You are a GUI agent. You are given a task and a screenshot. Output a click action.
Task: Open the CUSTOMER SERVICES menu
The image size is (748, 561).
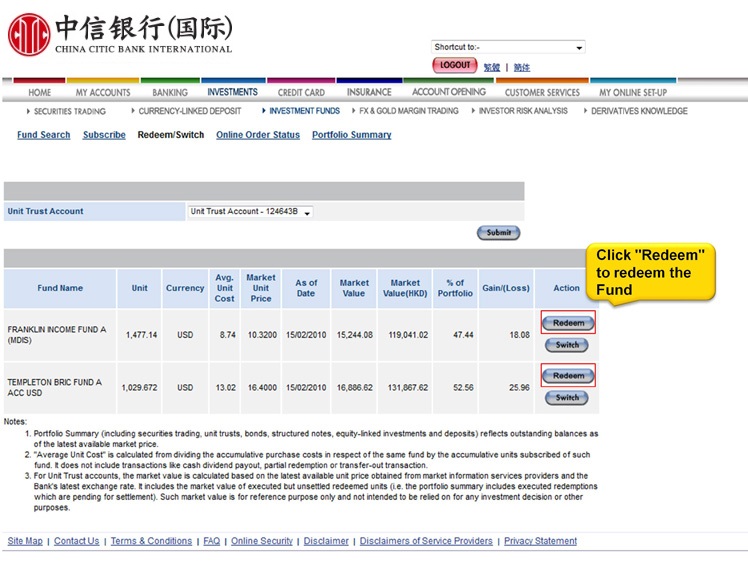[542, 93]
